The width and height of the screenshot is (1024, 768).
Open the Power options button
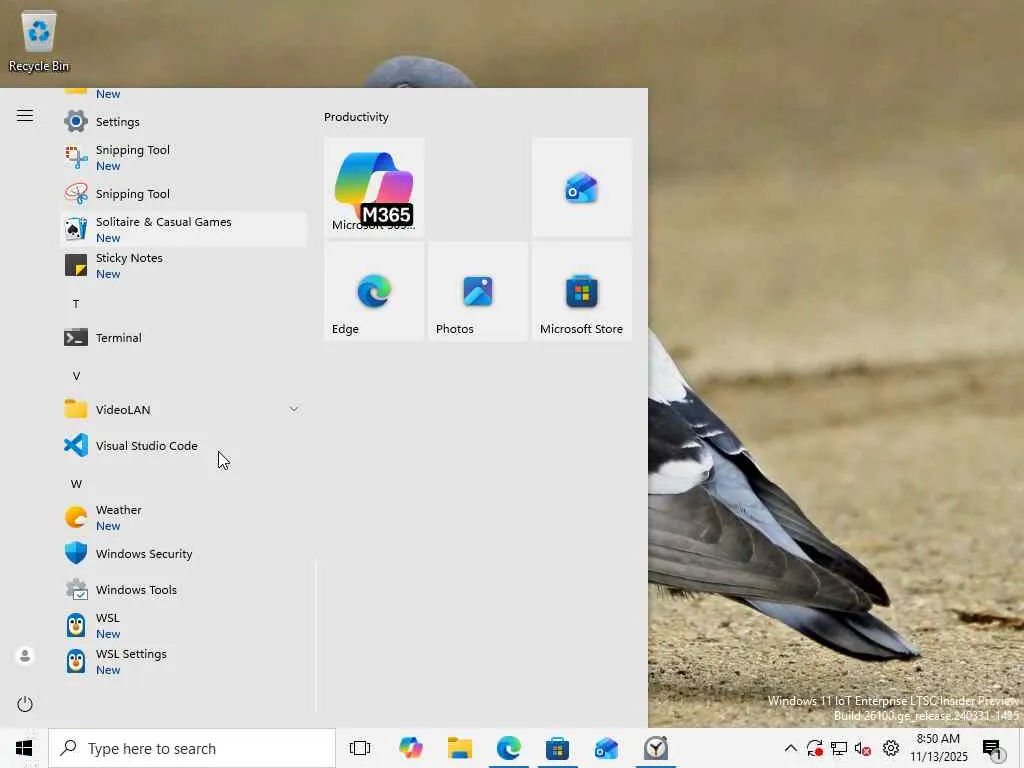[x=25, y=704]
